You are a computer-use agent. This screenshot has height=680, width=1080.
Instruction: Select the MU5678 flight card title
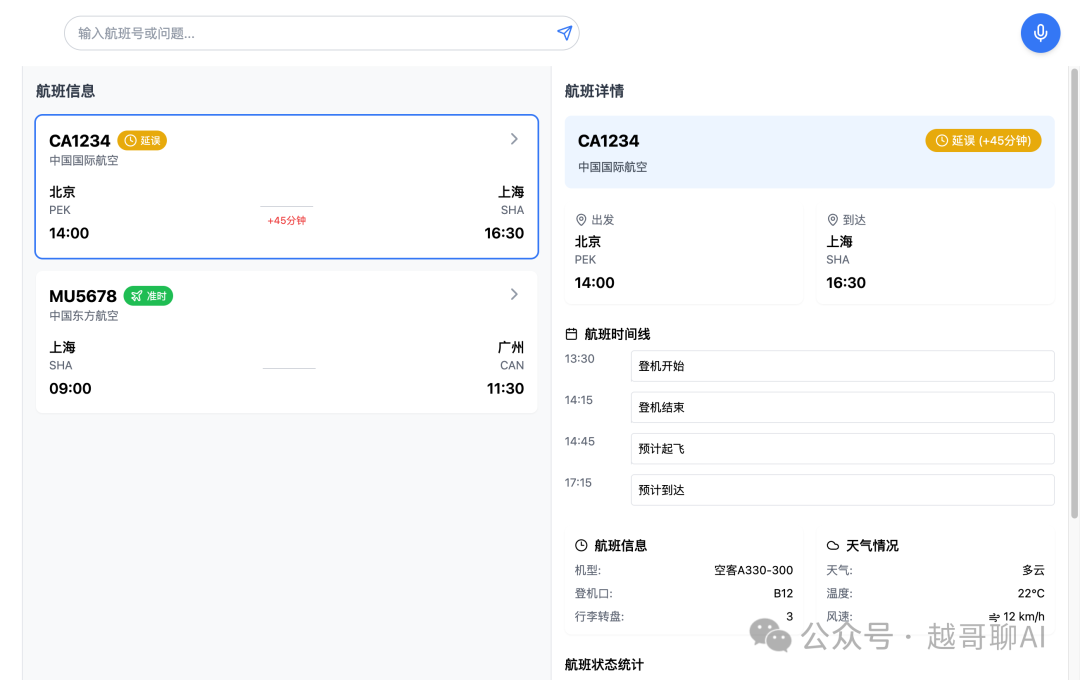[83, 296]
